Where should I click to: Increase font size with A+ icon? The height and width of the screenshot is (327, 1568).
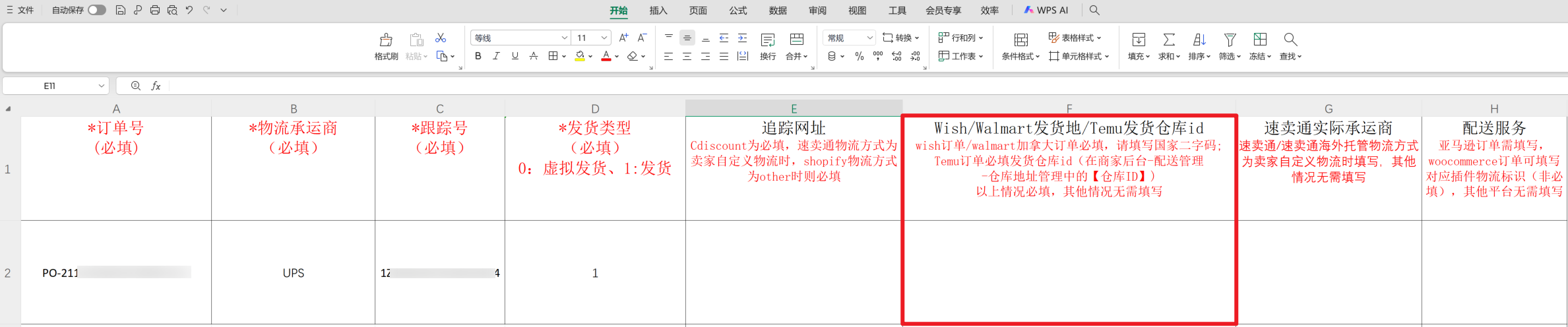coord(623,38)
